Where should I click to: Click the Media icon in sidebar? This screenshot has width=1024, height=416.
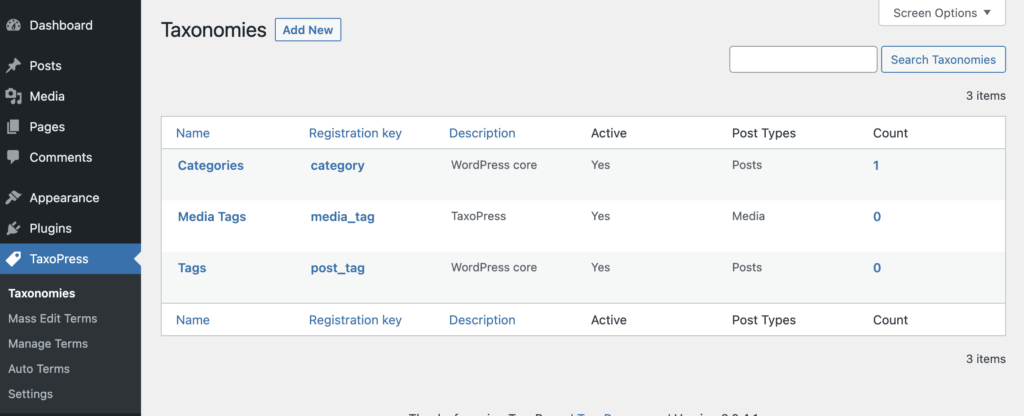[x=13, y=97]
